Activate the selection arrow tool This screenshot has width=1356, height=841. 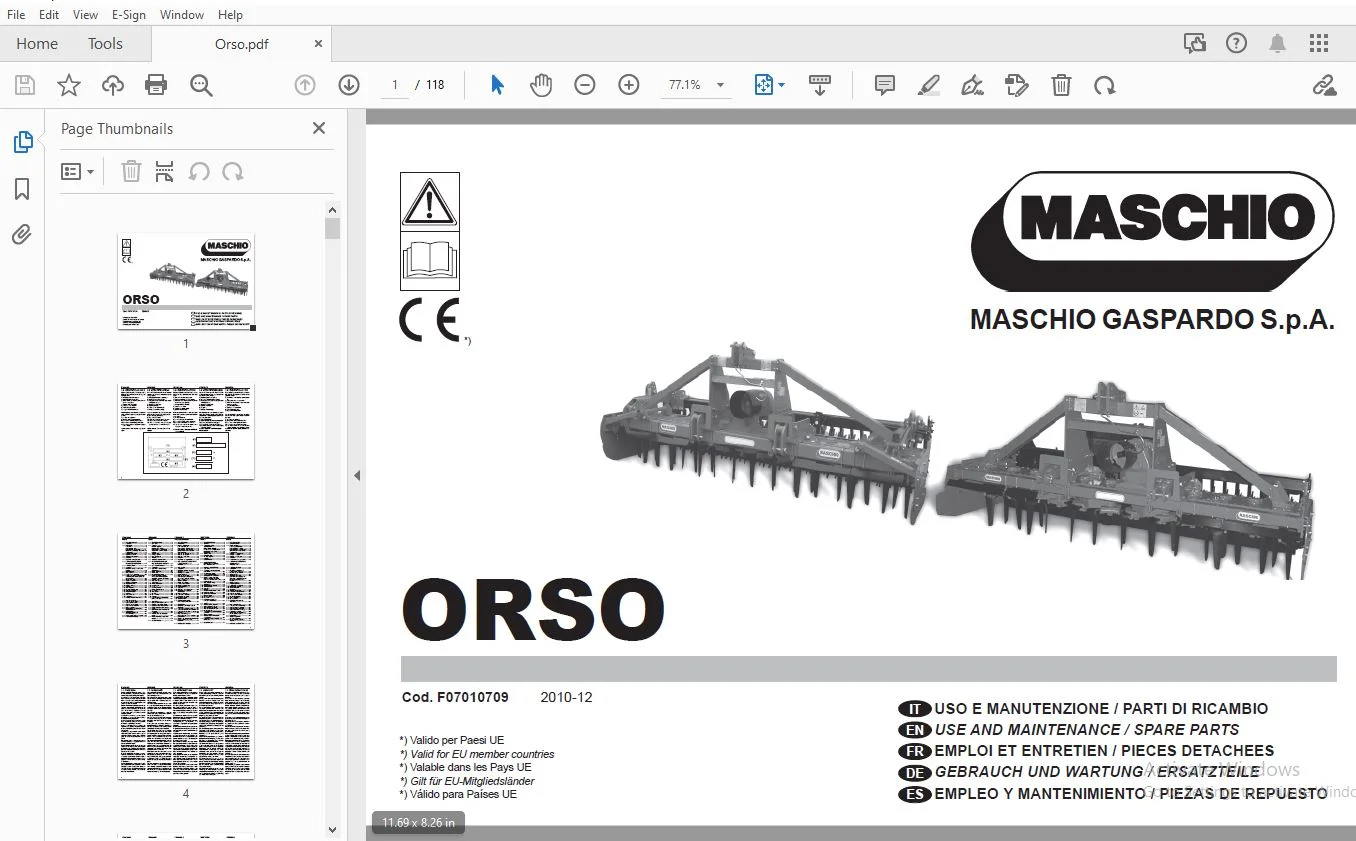(x=497, y=86)
